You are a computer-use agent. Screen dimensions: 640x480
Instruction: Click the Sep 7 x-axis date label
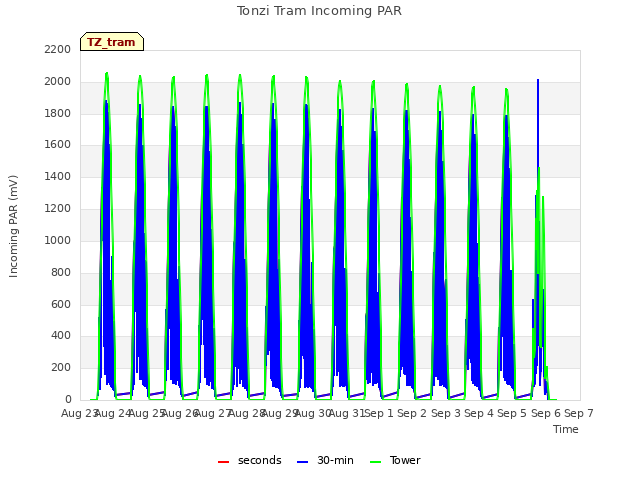(x=579, y=413)
